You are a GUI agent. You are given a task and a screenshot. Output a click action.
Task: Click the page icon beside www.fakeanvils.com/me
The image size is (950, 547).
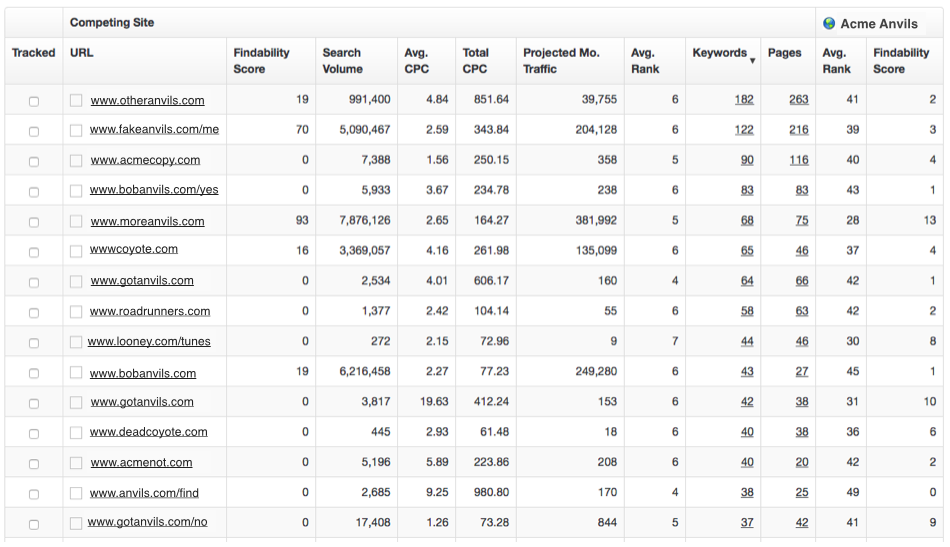click(76, 130)
